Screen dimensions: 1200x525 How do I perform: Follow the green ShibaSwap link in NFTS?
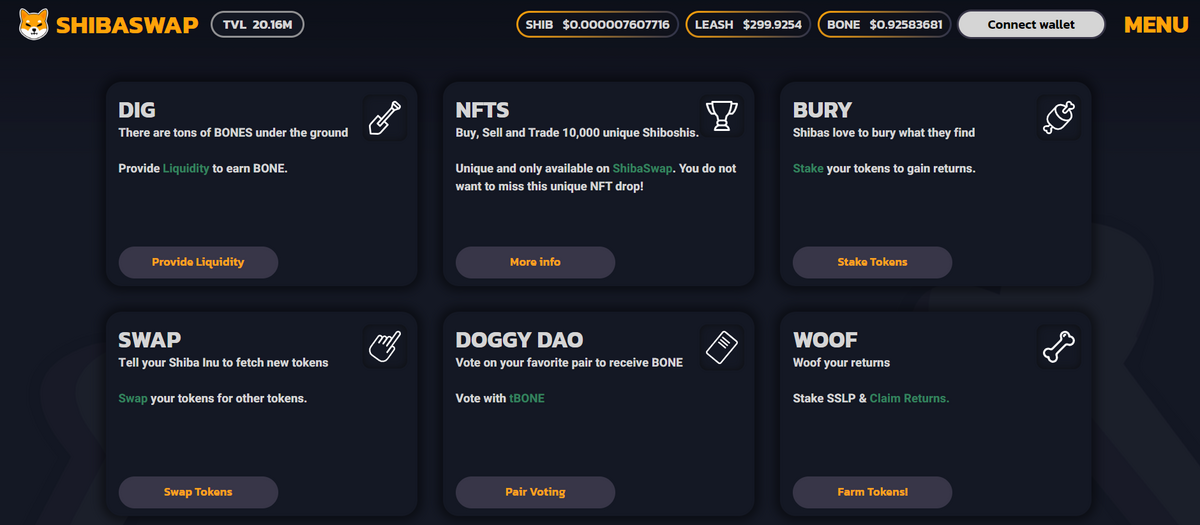coord(642,169)
